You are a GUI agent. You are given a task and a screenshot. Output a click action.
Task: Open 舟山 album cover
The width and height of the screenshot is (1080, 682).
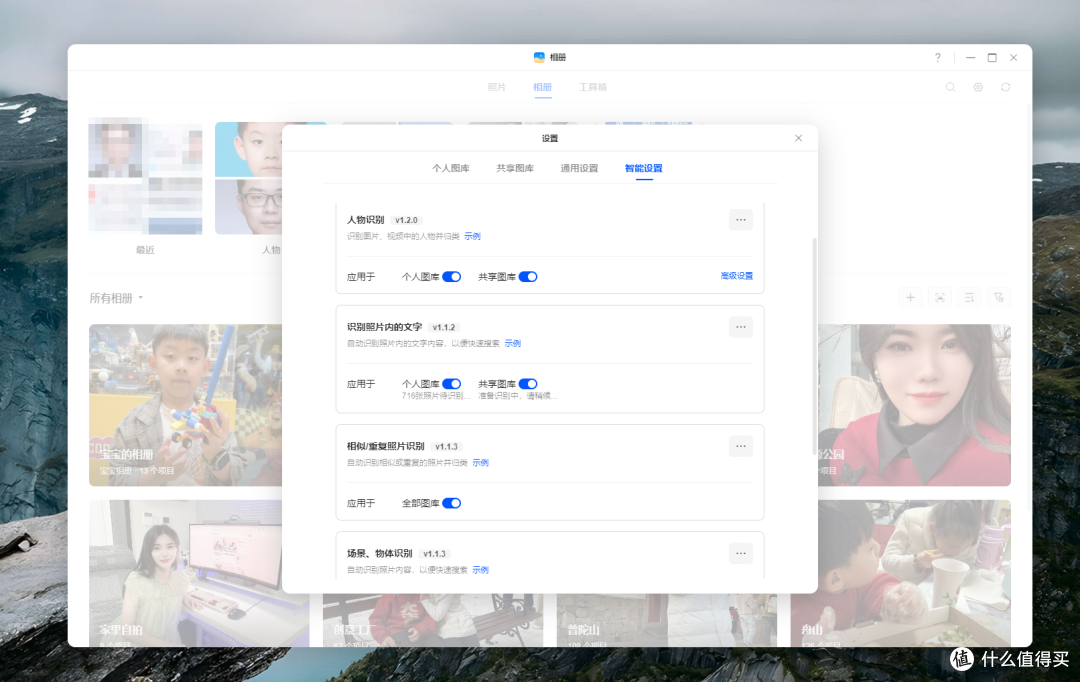[x=901, y=573]
